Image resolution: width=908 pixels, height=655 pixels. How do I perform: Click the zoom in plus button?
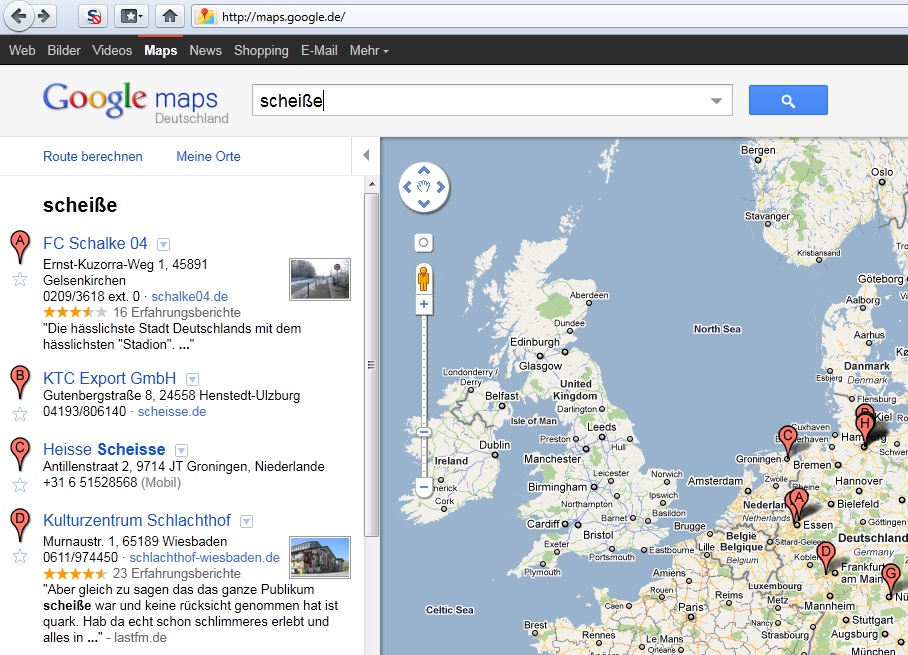(x=424, y=304)
